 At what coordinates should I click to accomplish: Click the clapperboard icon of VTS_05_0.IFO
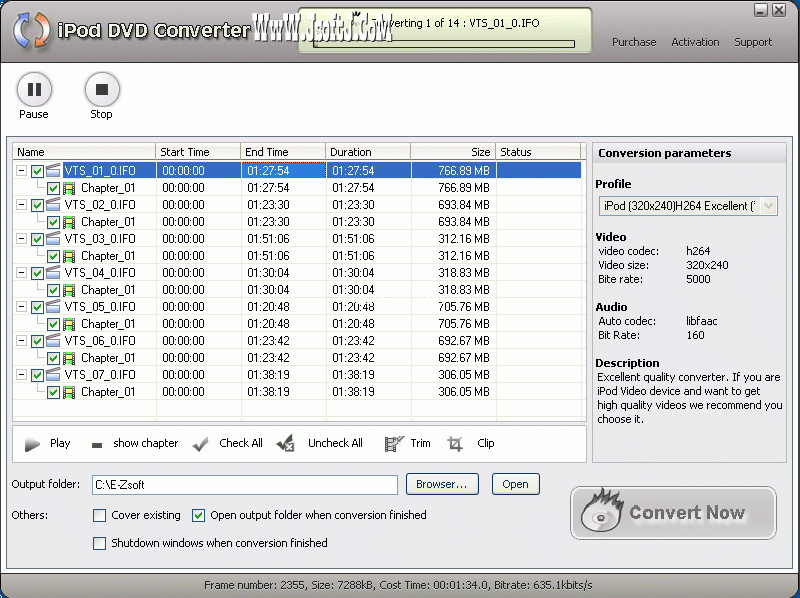coord(53,306)
